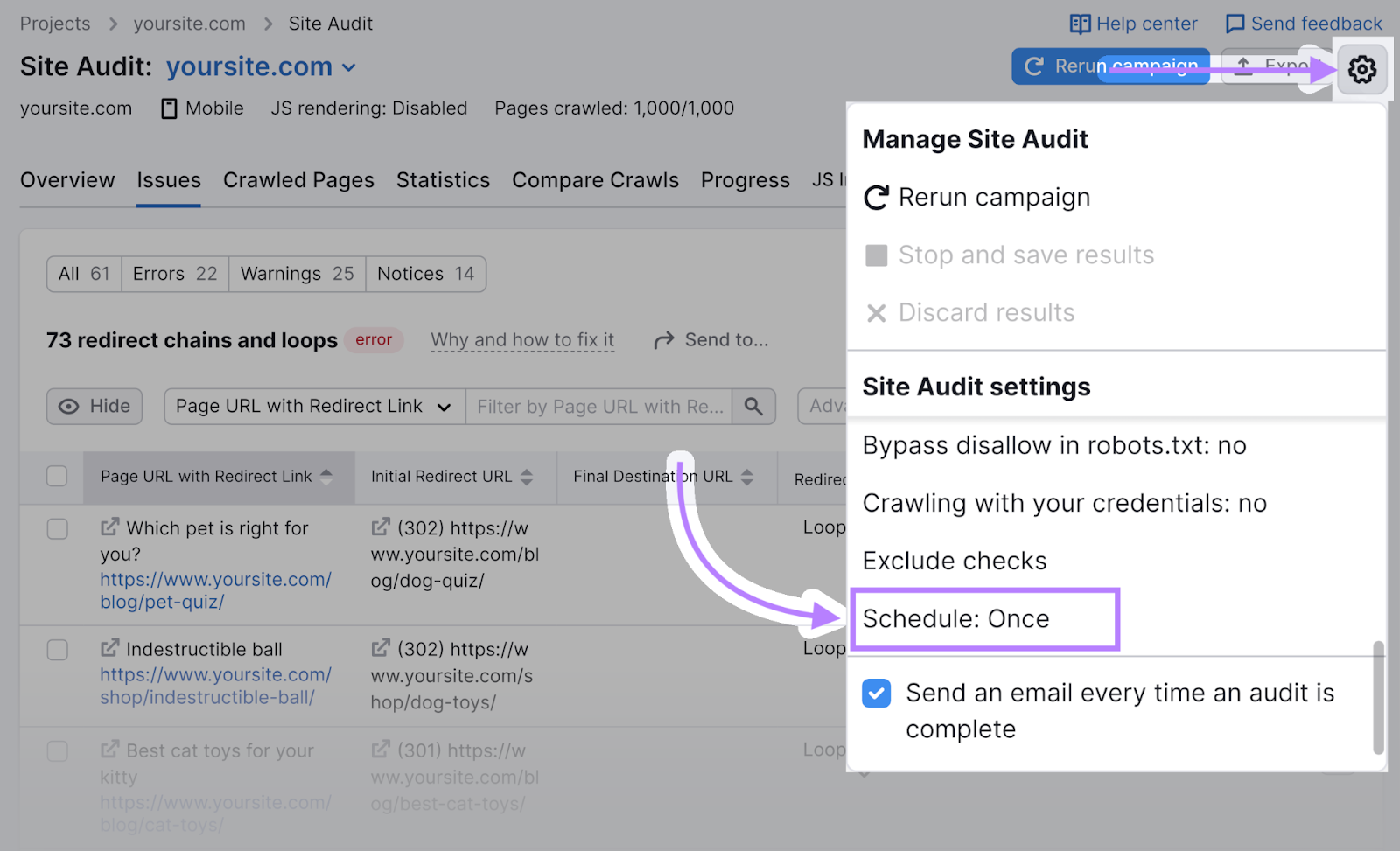Viewport: 1400px width, 851px height.
Task: Click the 'Filter by Page URL' input field
Action: (599, 407)
